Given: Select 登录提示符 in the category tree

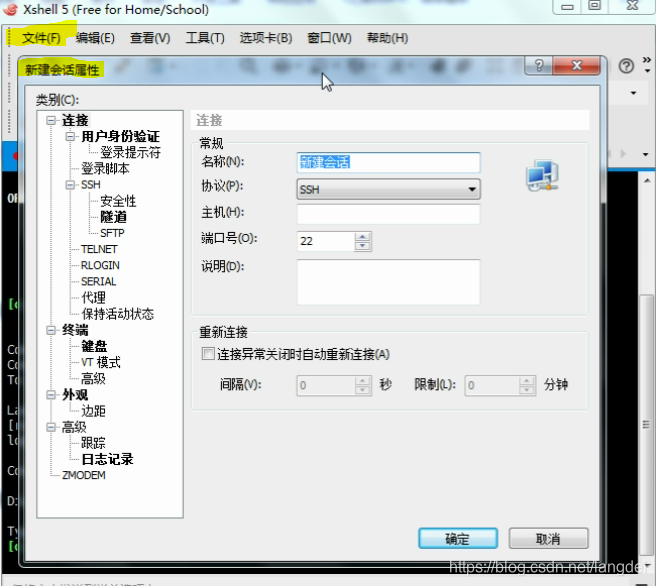Looking at the screenshot, I should coord(130,152).
